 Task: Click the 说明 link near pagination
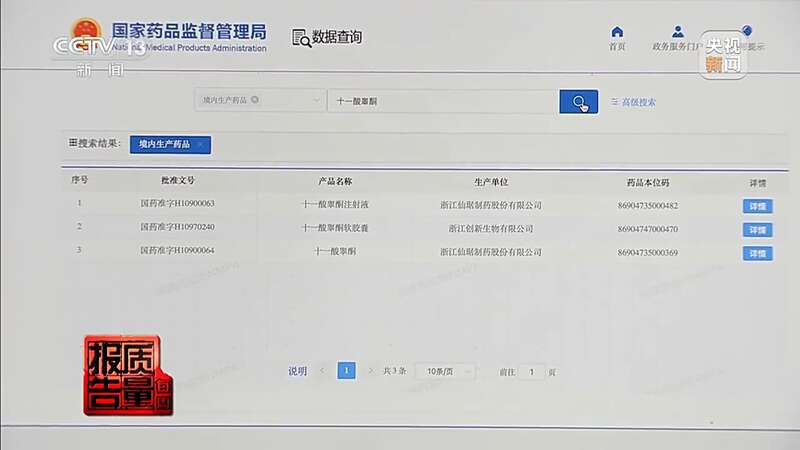(x=297, y=371)
